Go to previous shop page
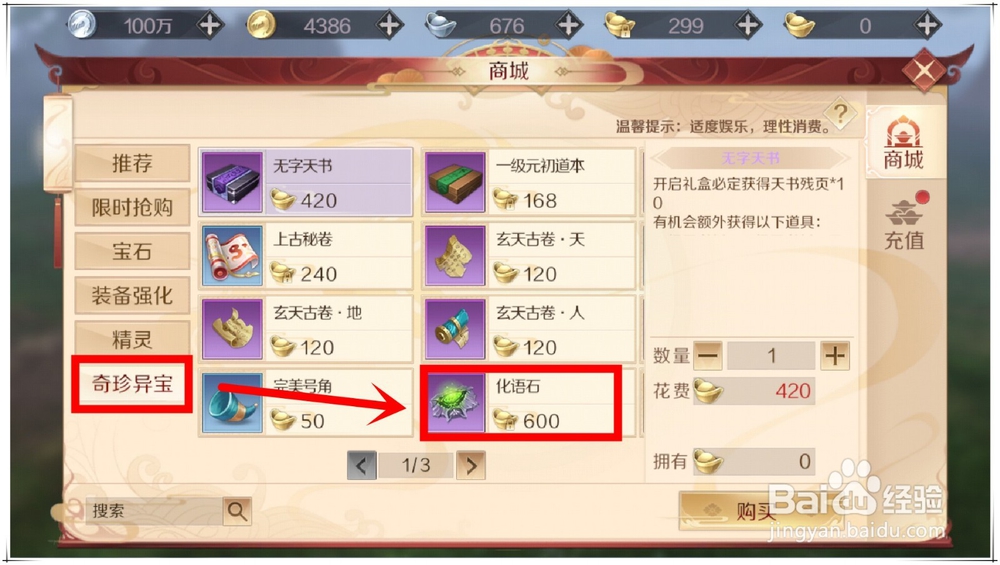The width and height of the screenshot is (1000, 565). [362, 466]
